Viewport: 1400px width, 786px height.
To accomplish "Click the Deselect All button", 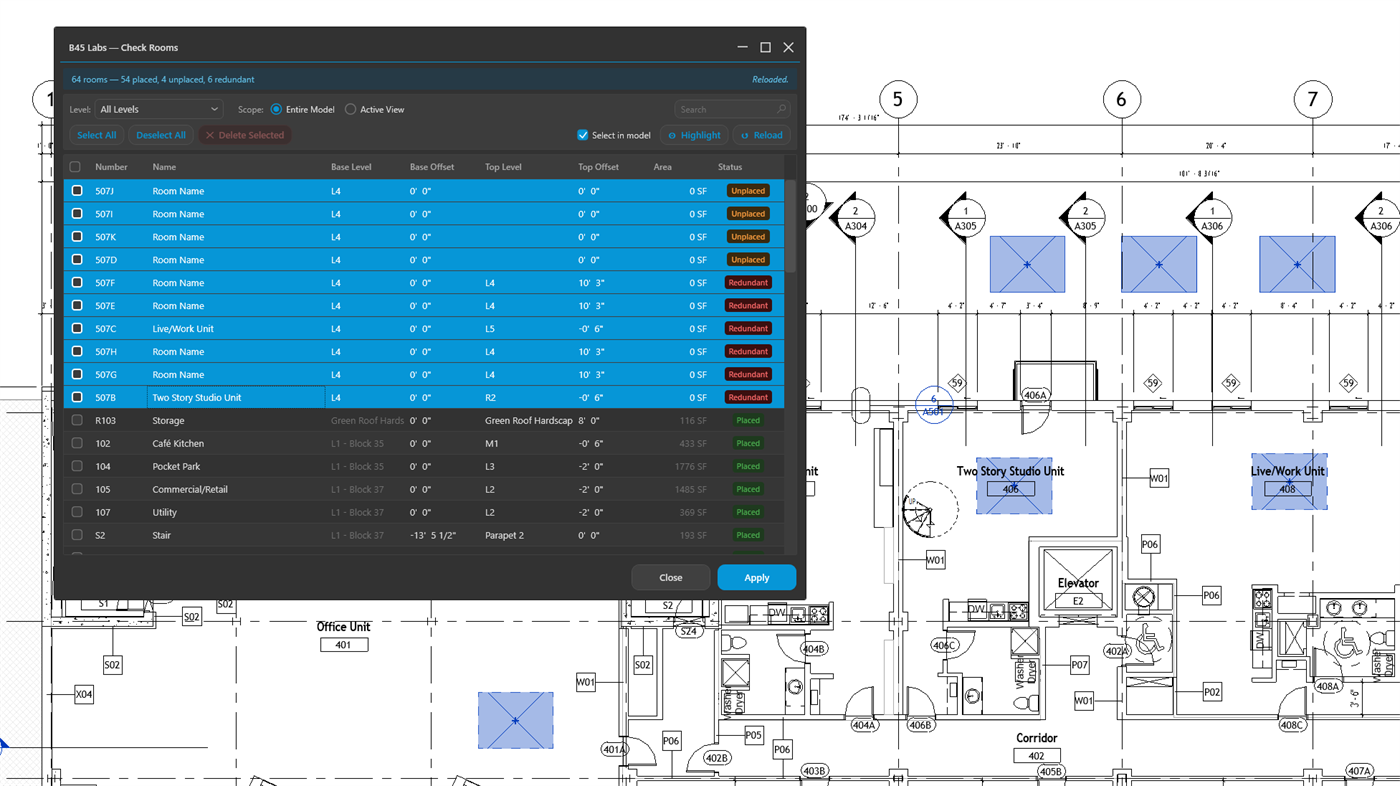I will coord(161,135).
